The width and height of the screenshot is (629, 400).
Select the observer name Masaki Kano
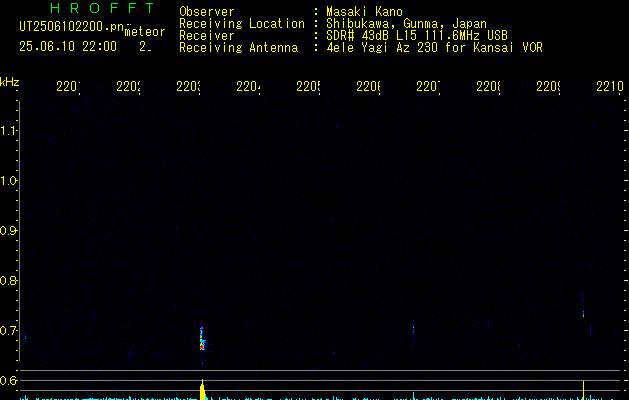[x=364, y=11]
